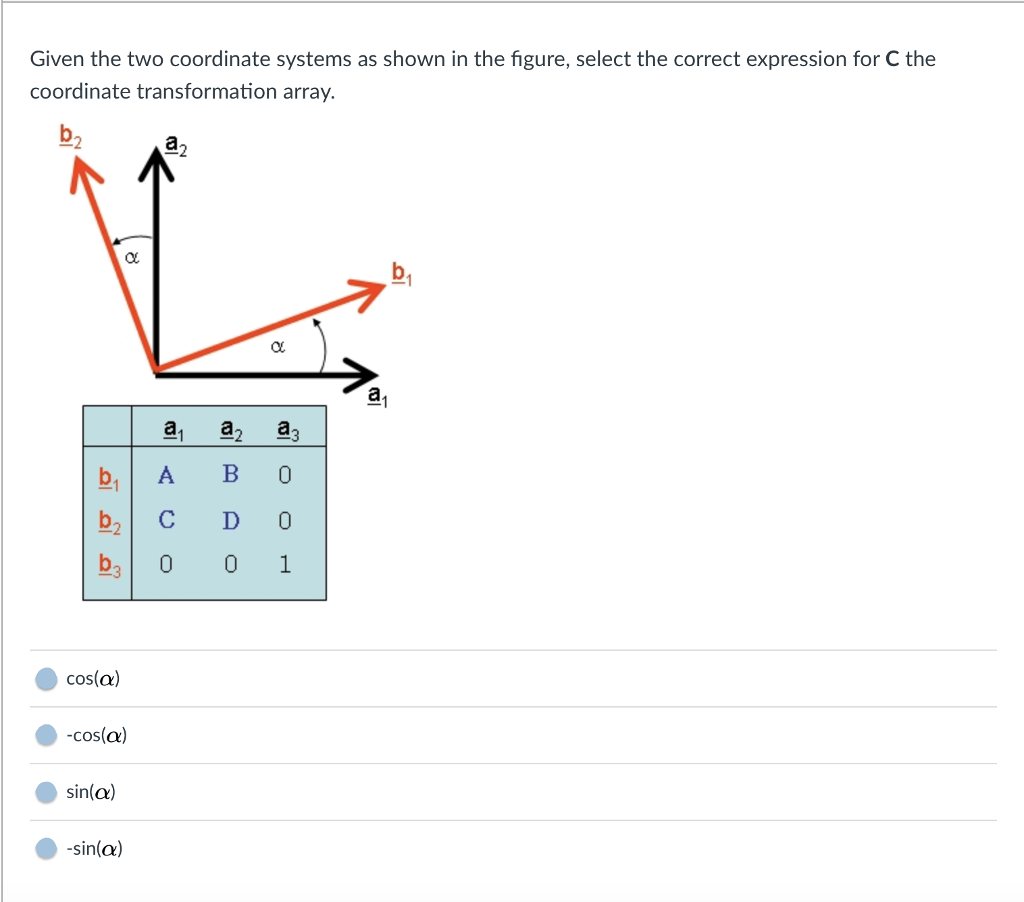Click the transformation matrix table

[203, 502]
